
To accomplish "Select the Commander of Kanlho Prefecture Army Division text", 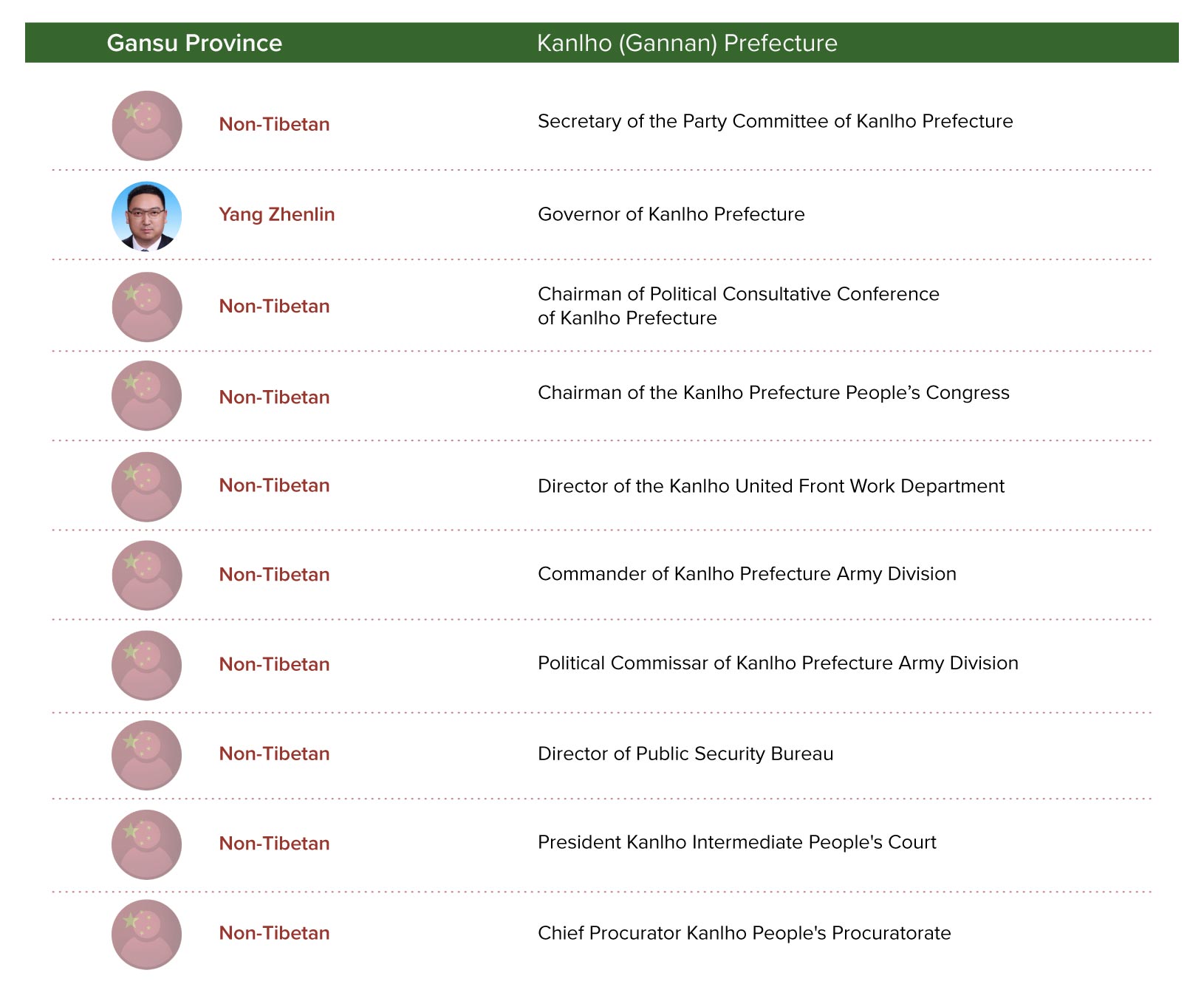I will 747,574.
